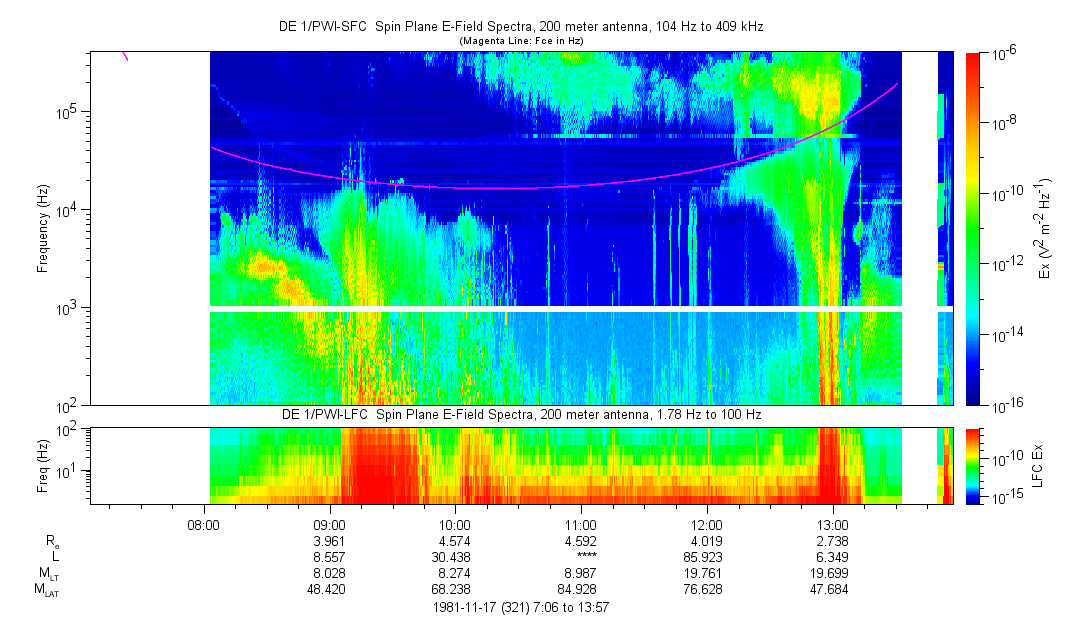Select the 08:00 time axis tick label

click(x=204, y=523)
